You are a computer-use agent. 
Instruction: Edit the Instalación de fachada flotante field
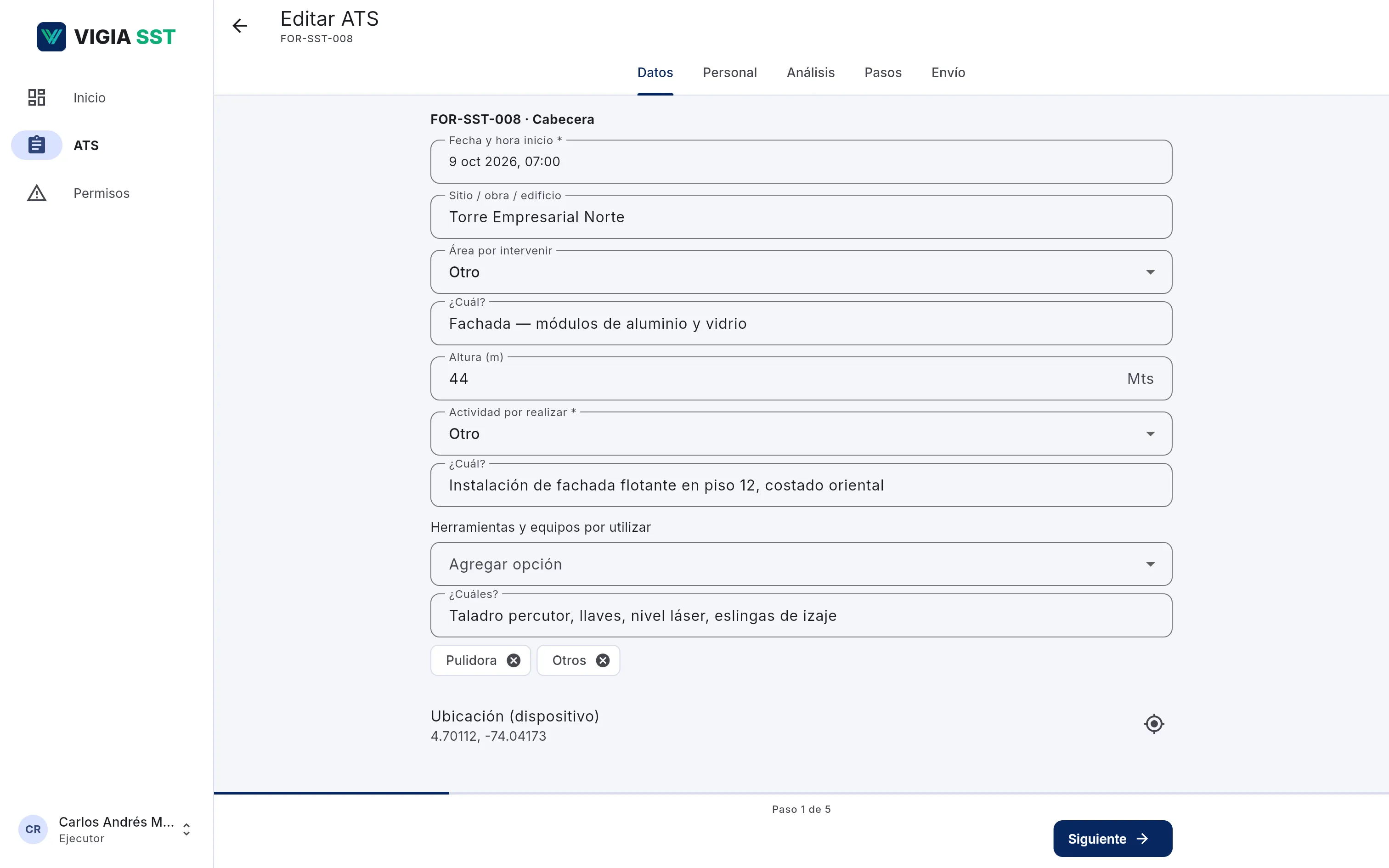click(x=801, y=486)
